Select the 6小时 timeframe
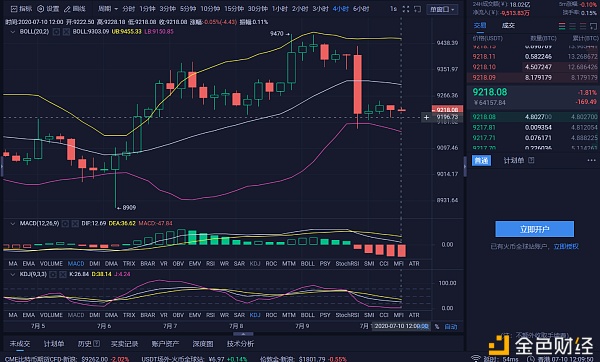 point(361,8)
